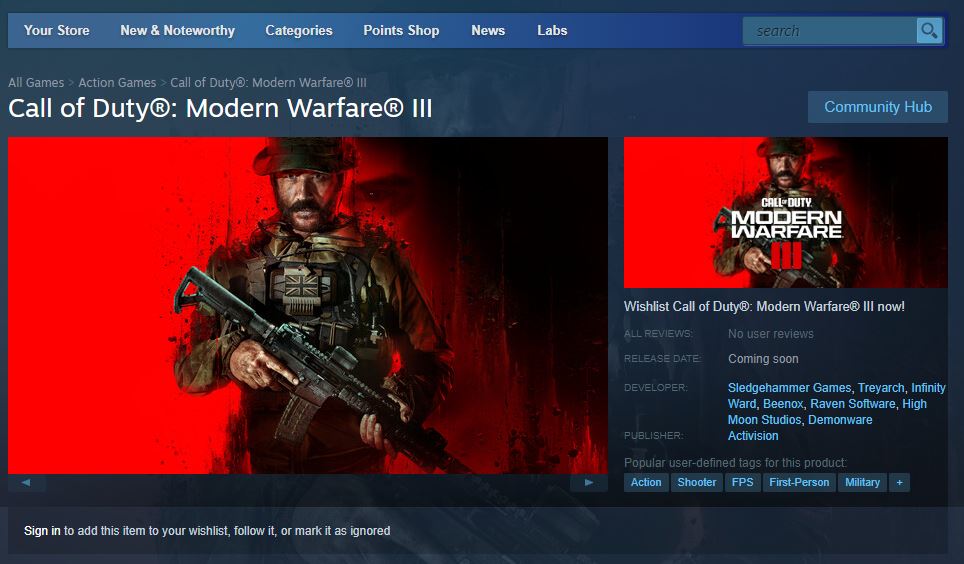Image resolution: width=964 pixels, height=564 pixels.
Task: Open the News tab
Action: [488, 30]
